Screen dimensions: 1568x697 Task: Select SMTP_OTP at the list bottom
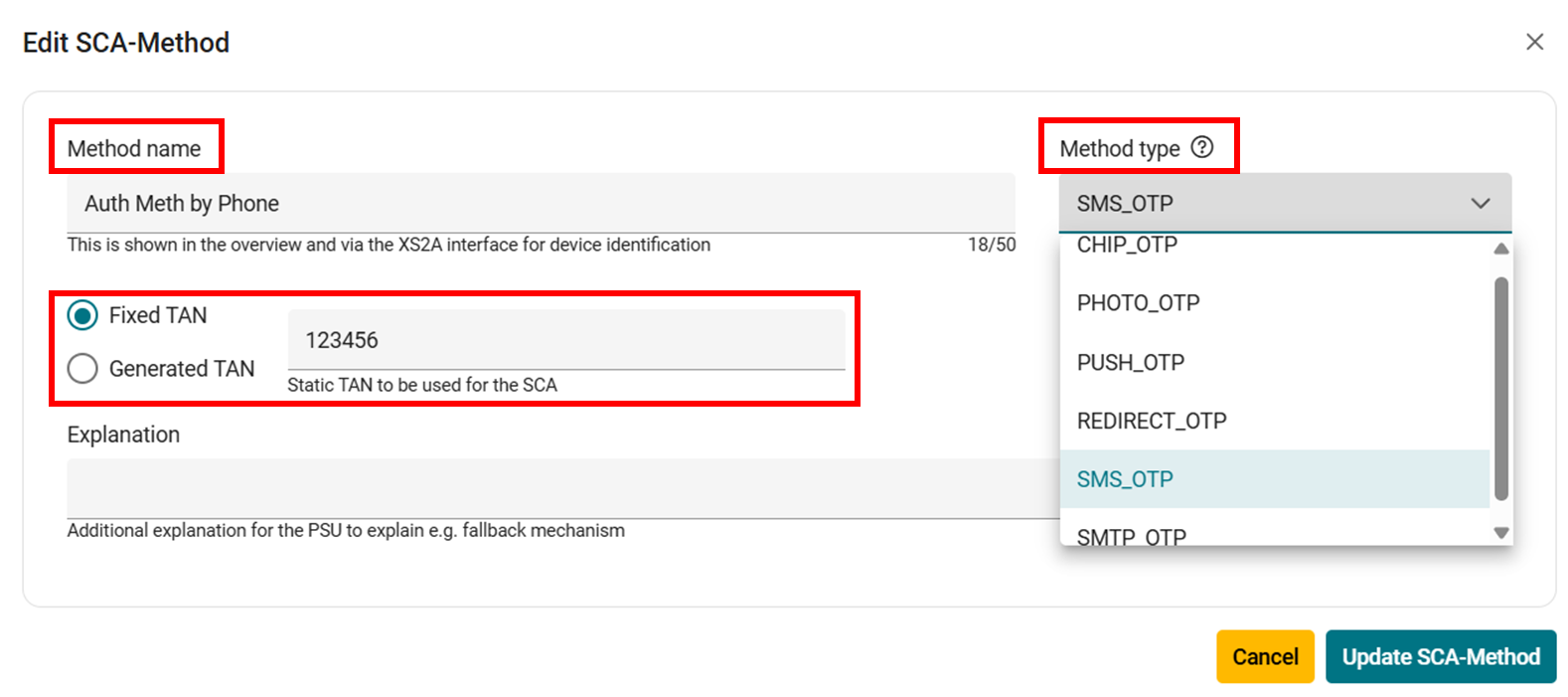[x=1131, y=536]
